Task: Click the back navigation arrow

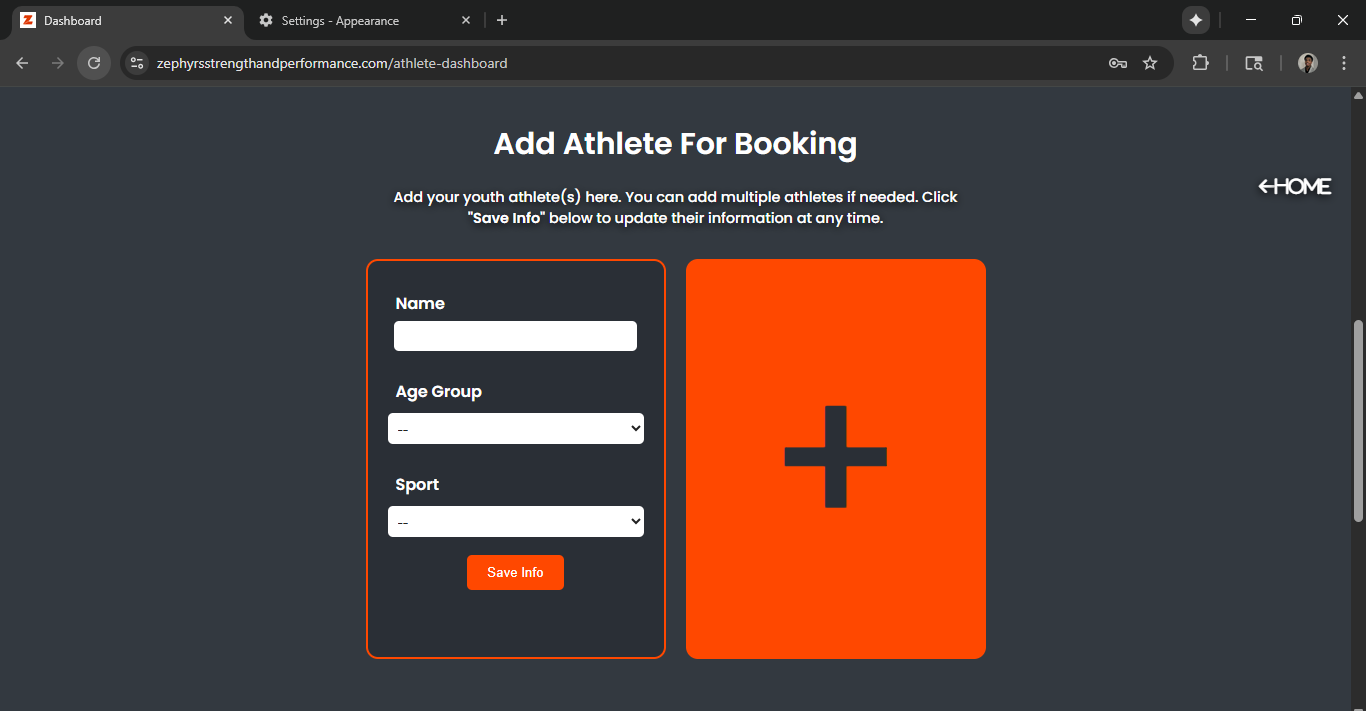Action: point(22,62)
